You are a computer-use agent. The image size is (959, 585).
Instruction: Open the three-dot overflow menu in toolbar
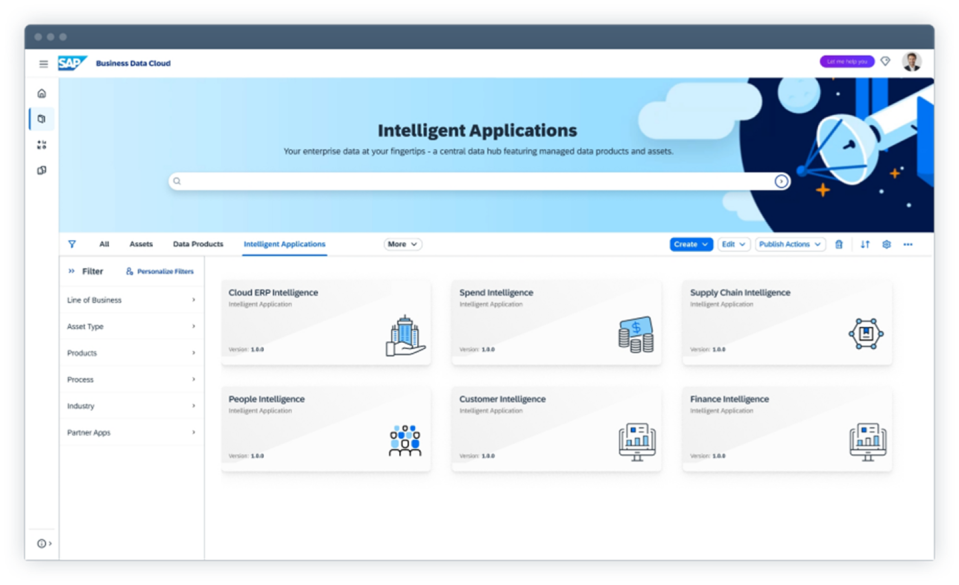[908, 244]
